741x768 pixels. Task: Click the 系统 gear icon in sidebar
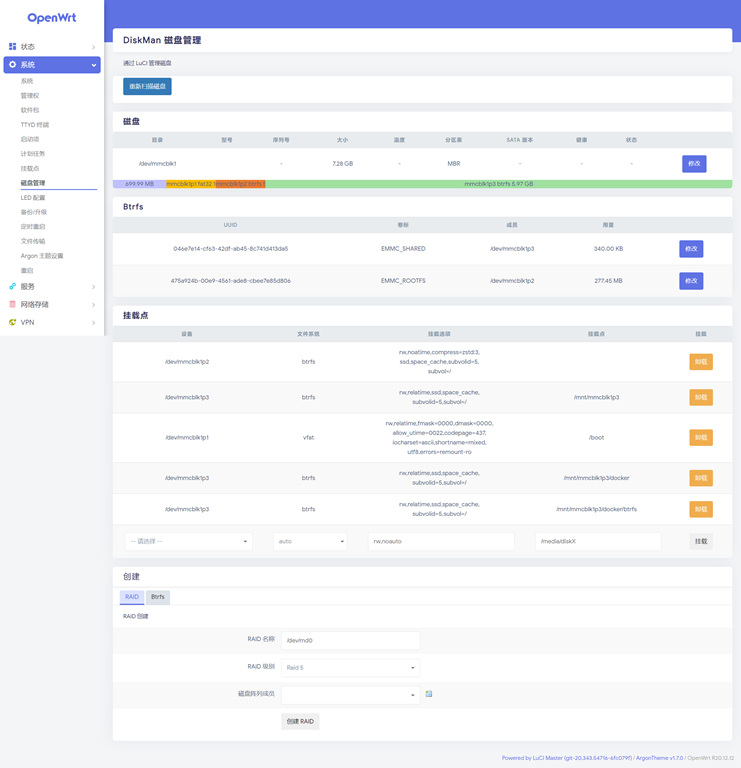[12, 65]
